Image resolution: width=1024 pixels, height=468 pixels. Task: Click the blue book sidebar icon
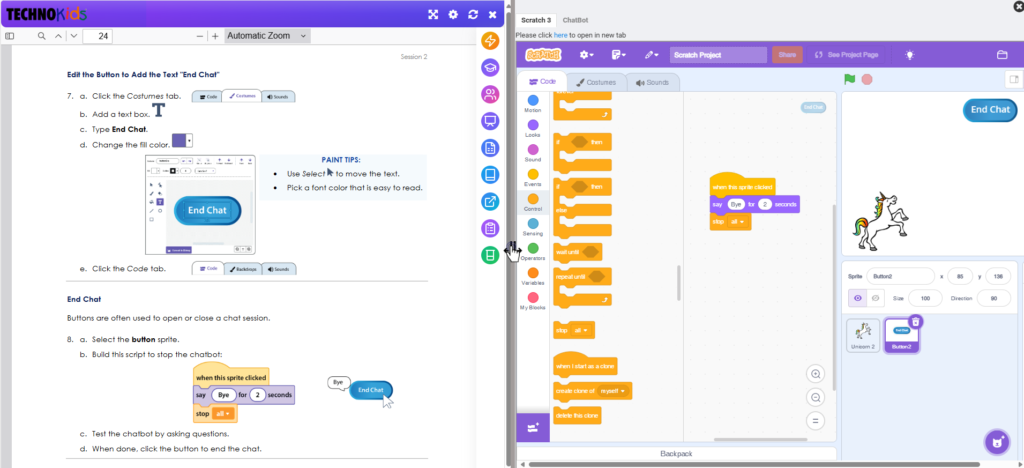click(x=490, y=175)
